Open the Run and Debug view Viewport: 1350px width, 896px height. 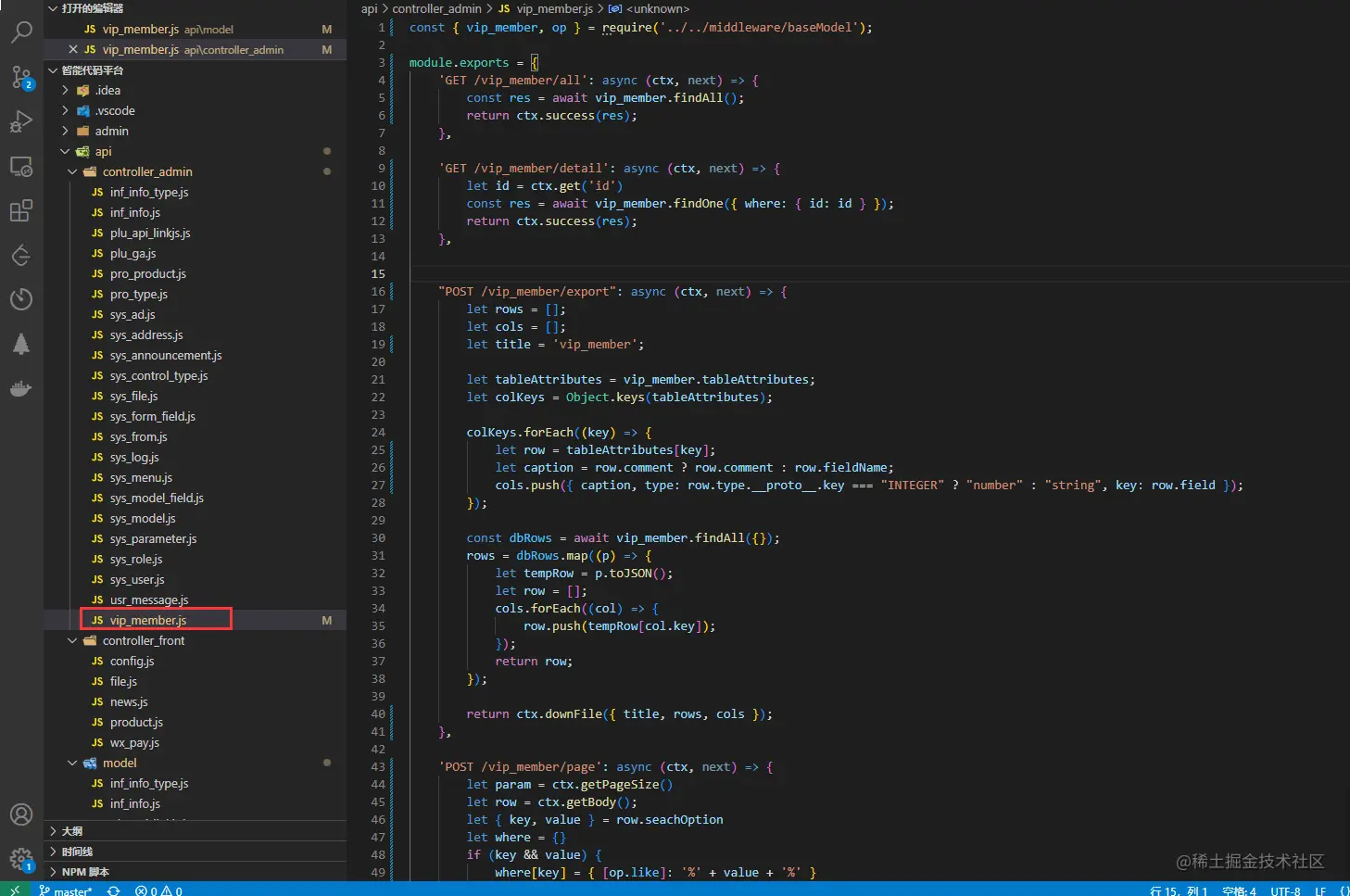click(x=20, y=121)
